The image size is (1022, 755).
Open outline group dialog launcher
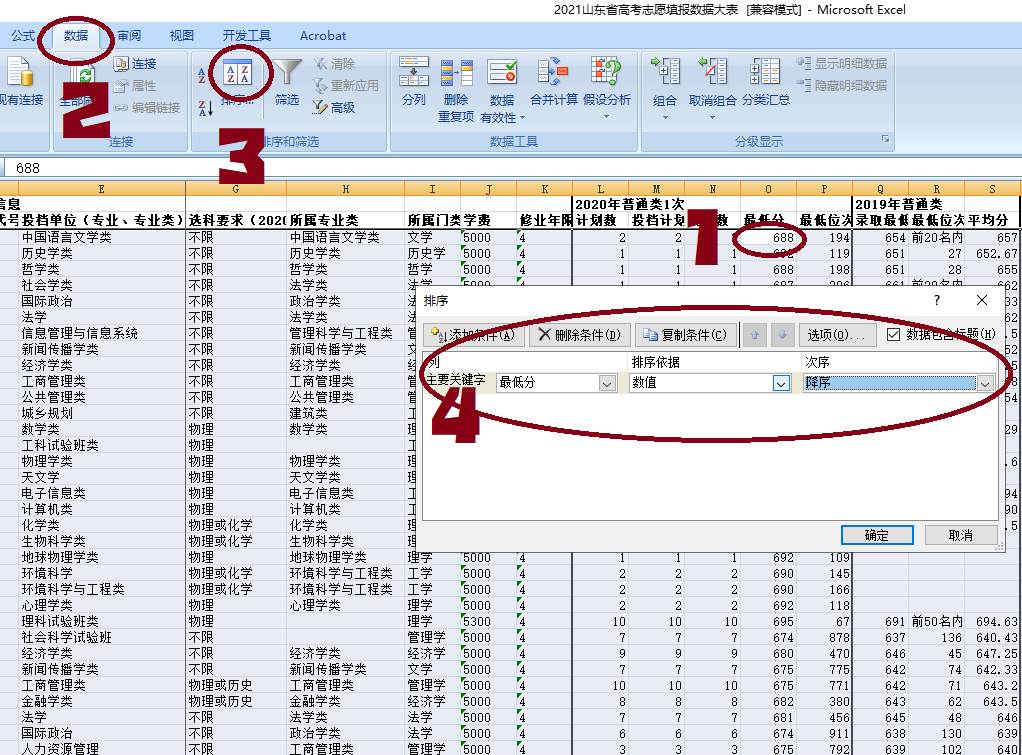(885, 139)
